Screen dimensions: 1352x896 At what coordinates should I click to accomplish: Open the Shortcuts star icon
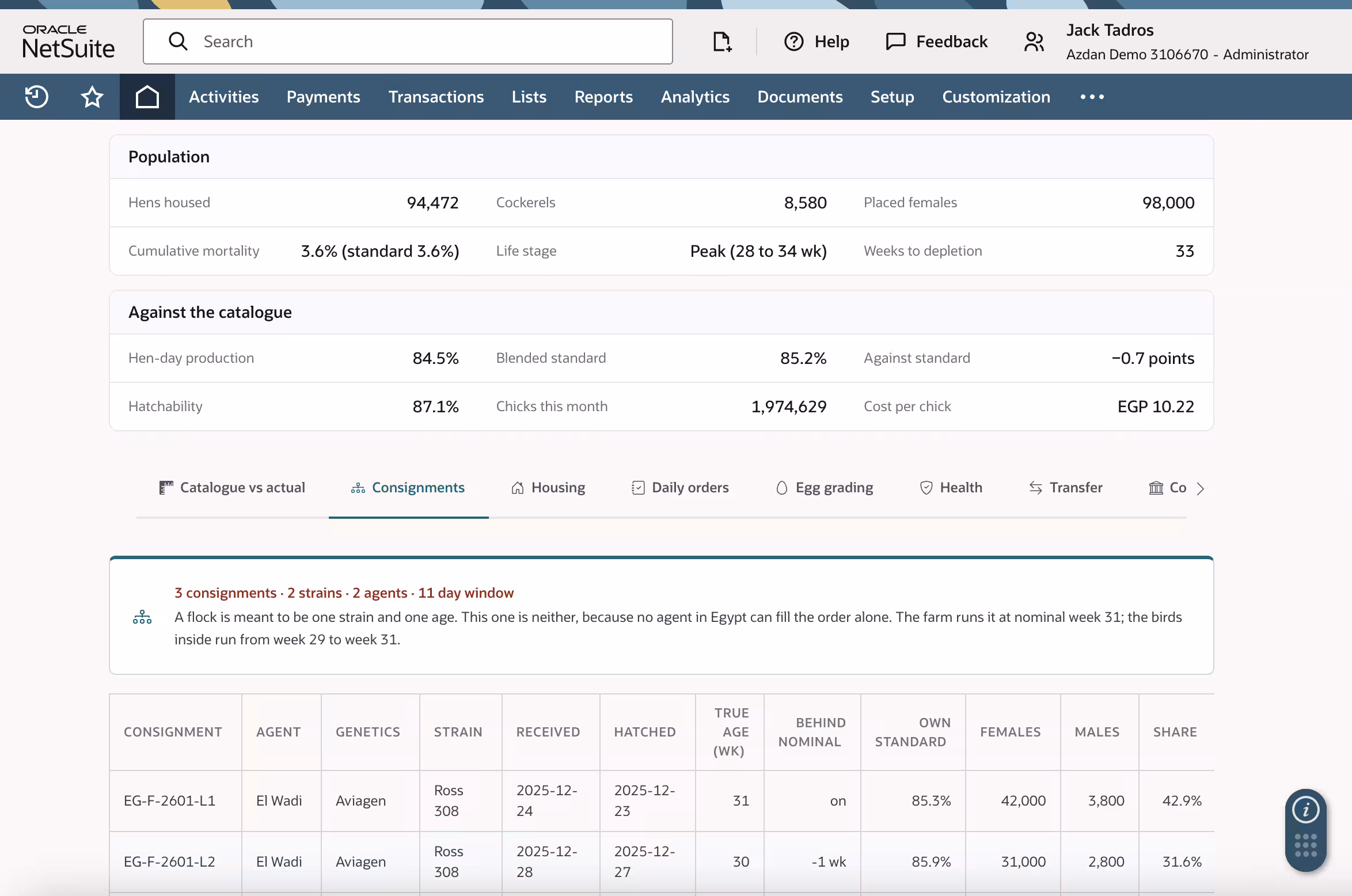[92, 97]
